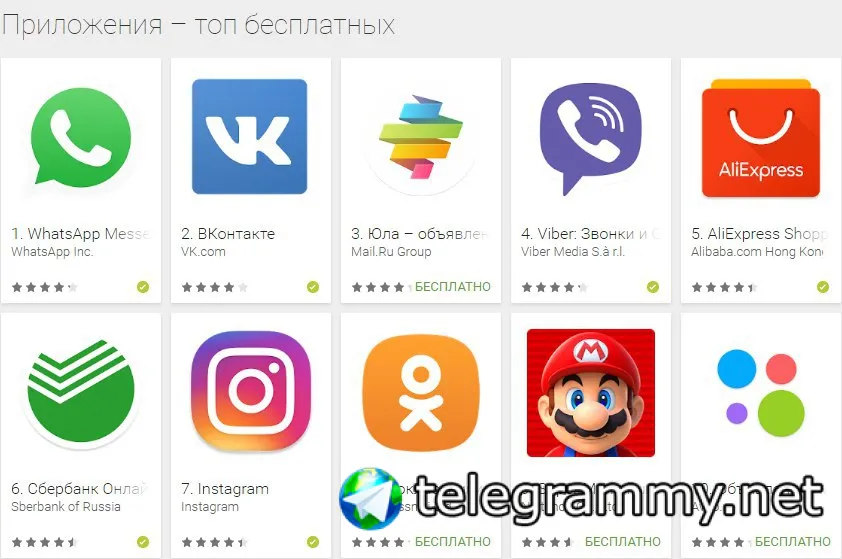Open the WhatsApp Messenger app icon

tap(81, 136)
